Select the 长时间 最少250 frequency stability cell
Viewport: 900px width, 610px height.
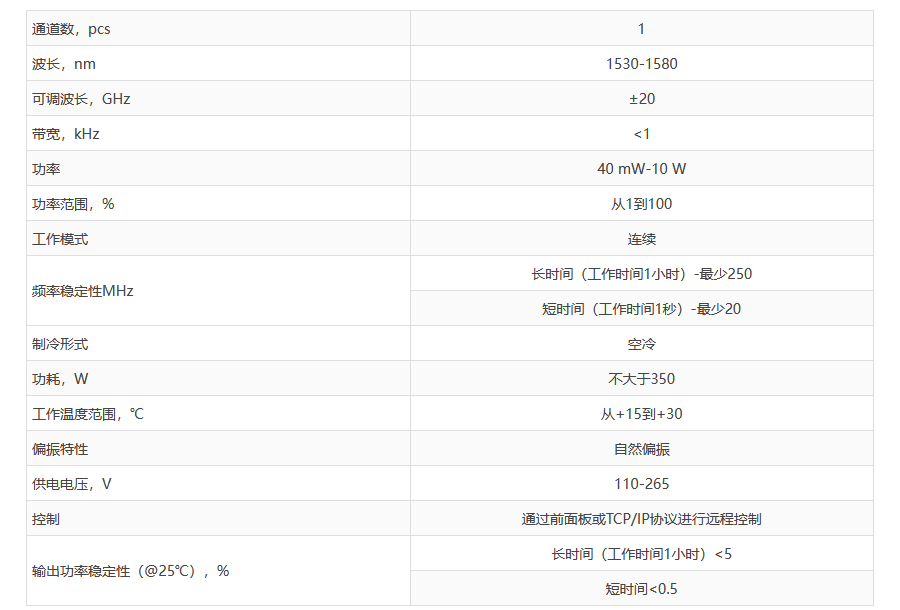tap(641, 274)
